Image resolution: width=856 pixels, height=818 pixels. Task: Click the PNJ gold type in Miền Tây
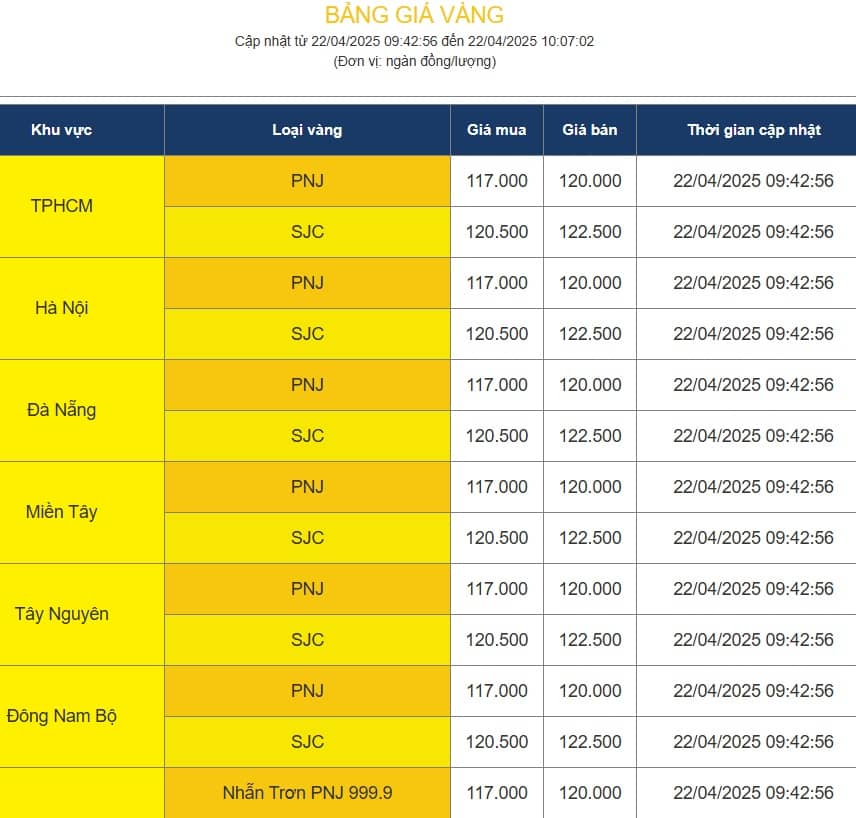307,487
